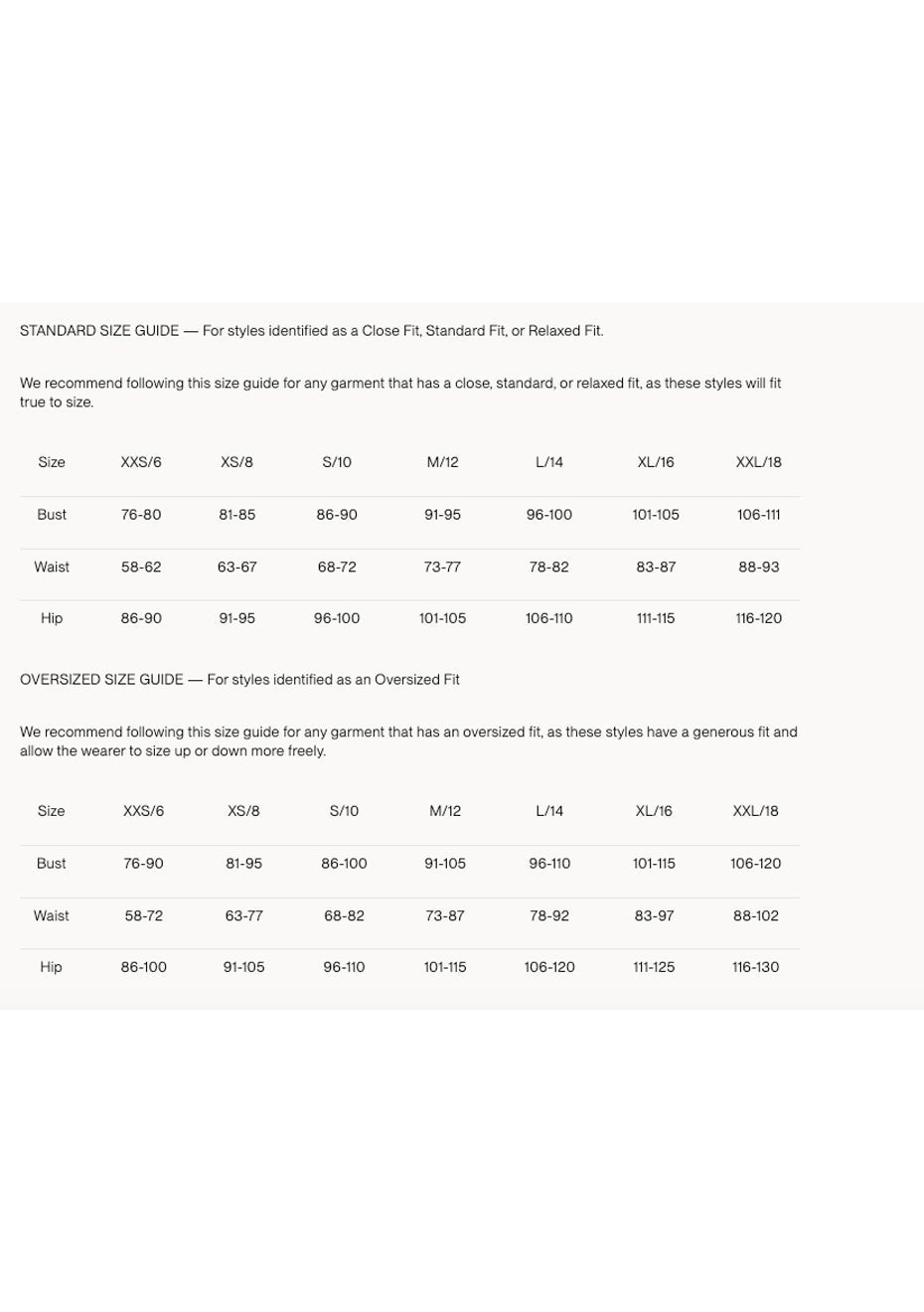Click the oversized bust value 101-115
Viewport: 924px width, 1312px height.
[654, 864]
